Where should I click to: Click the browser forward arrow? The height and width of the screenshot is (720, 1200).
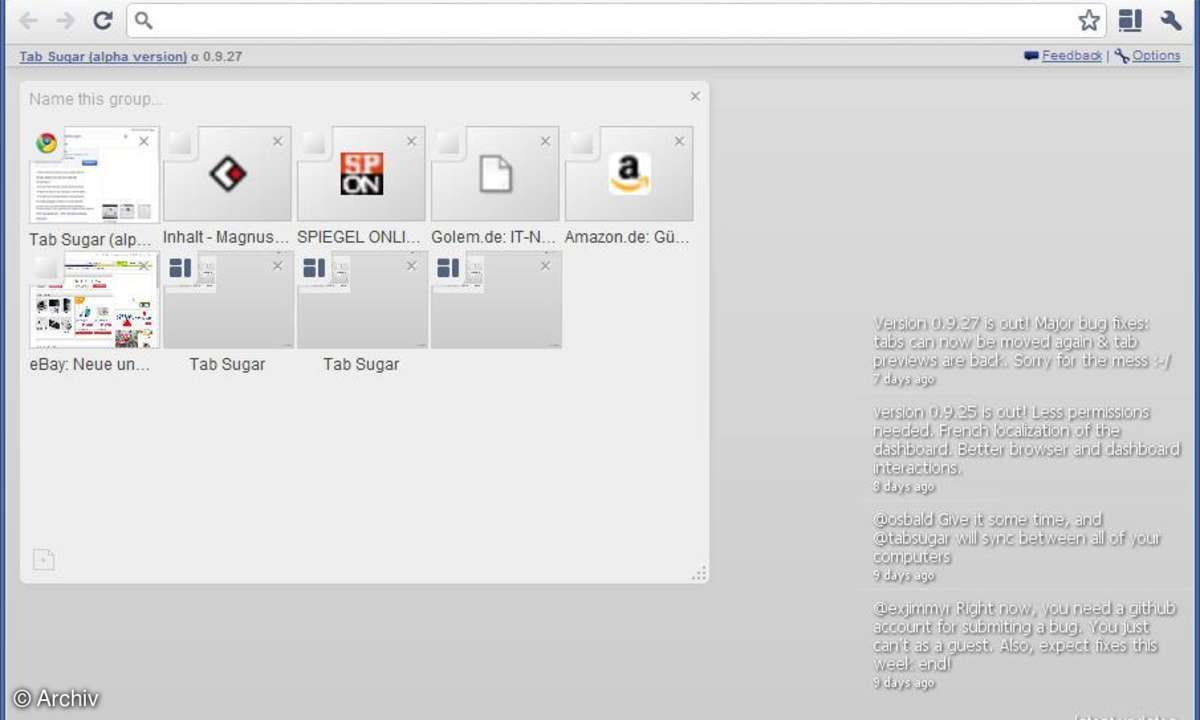65,20
